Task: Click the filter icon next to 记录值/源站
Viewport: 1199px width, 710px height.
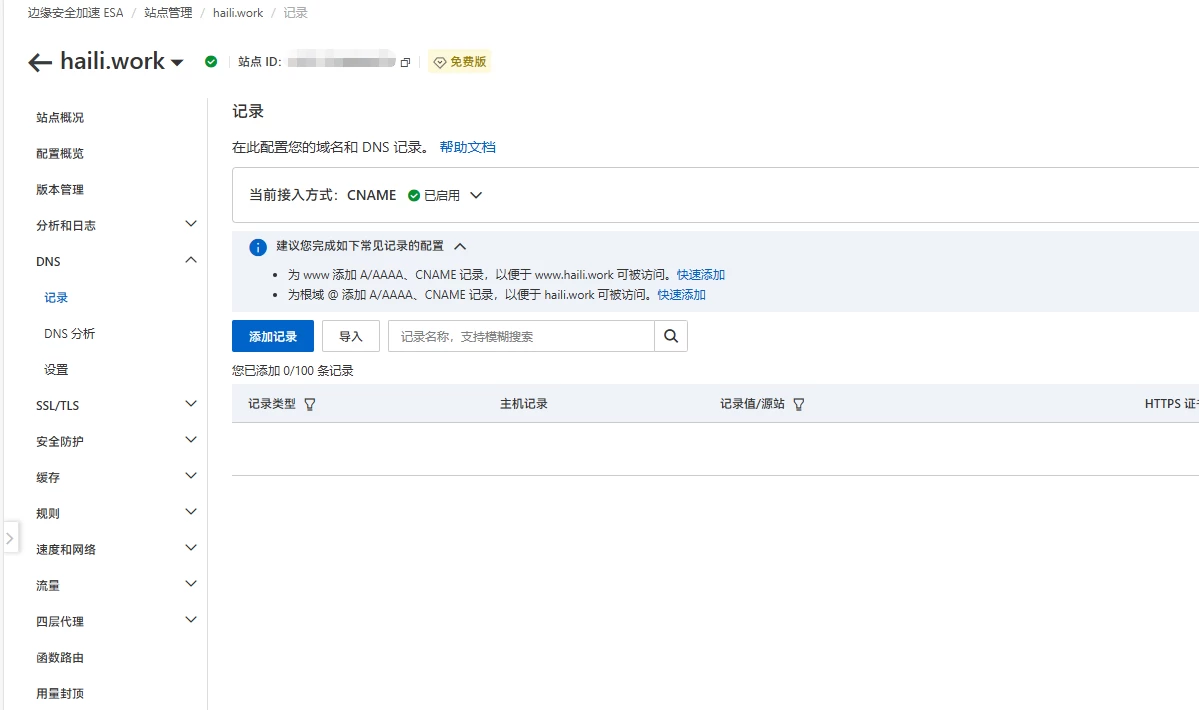Action: [x=798, y=405]
